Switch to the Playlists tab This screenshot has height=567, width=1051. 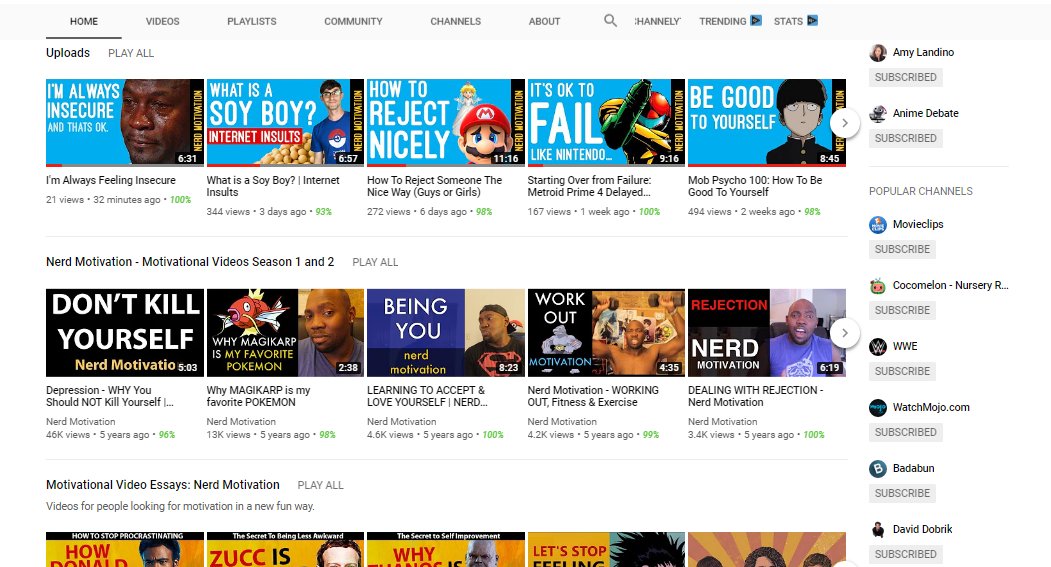coord(251,21)
